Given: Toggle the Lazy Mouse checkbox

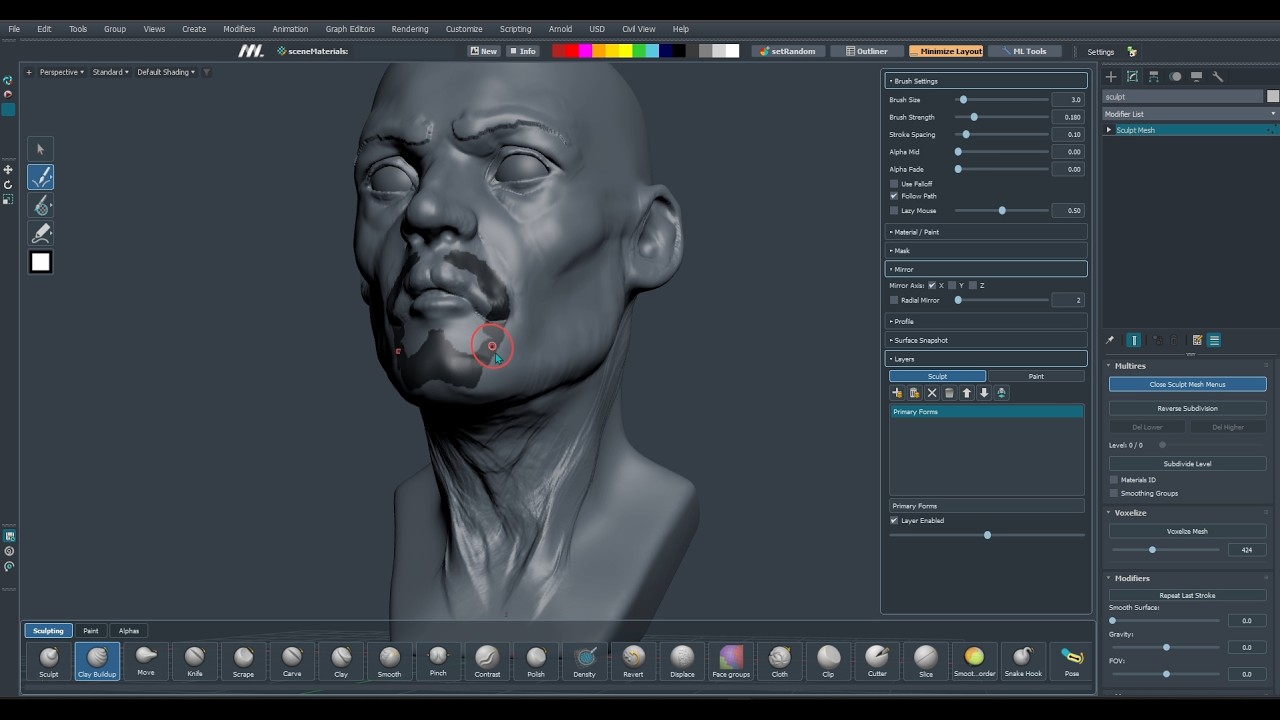Looking at the screenshot, I should pyautogui.click(x=894, y=211).
